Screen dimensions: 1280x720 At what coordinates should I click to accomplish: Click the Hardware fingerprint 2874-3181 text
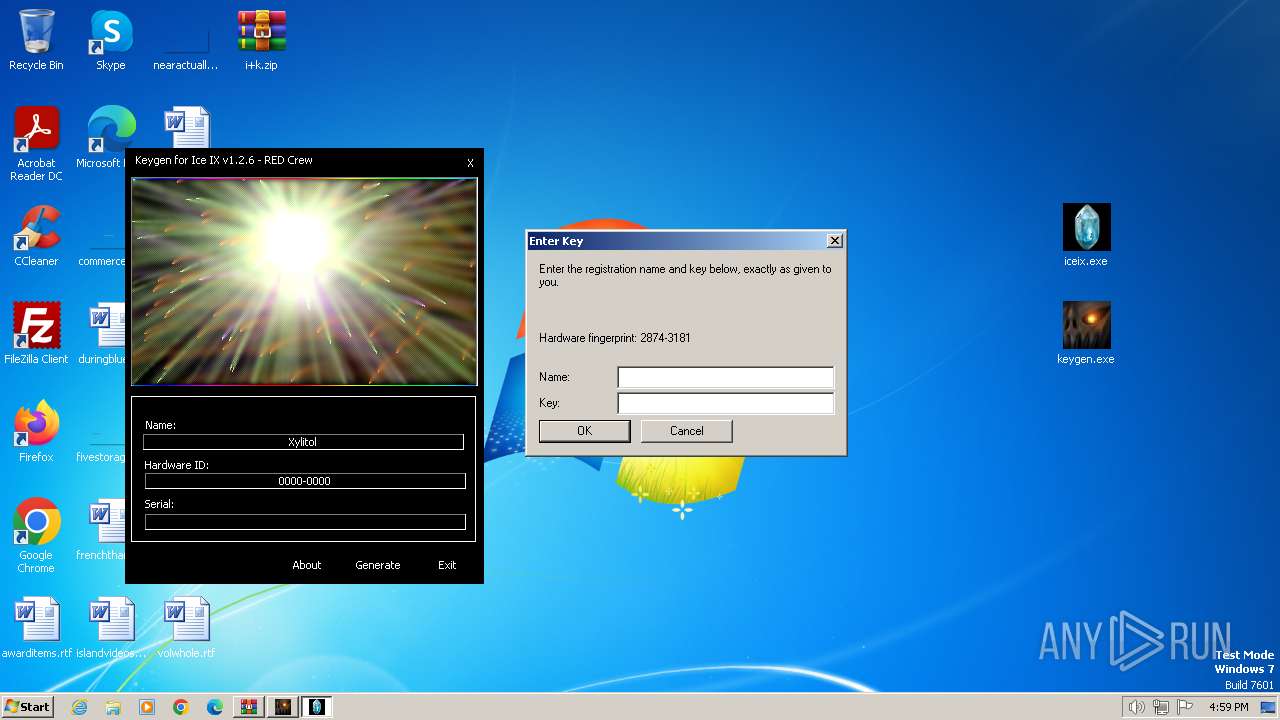tap(615, 338)
